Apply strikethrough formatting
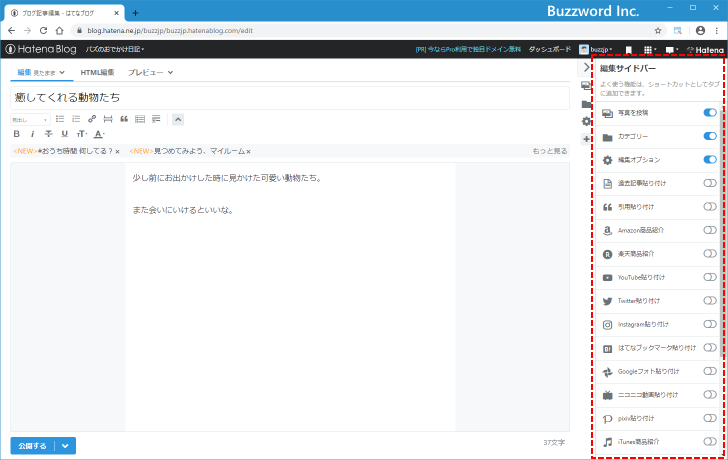 [x=48, y=134]
